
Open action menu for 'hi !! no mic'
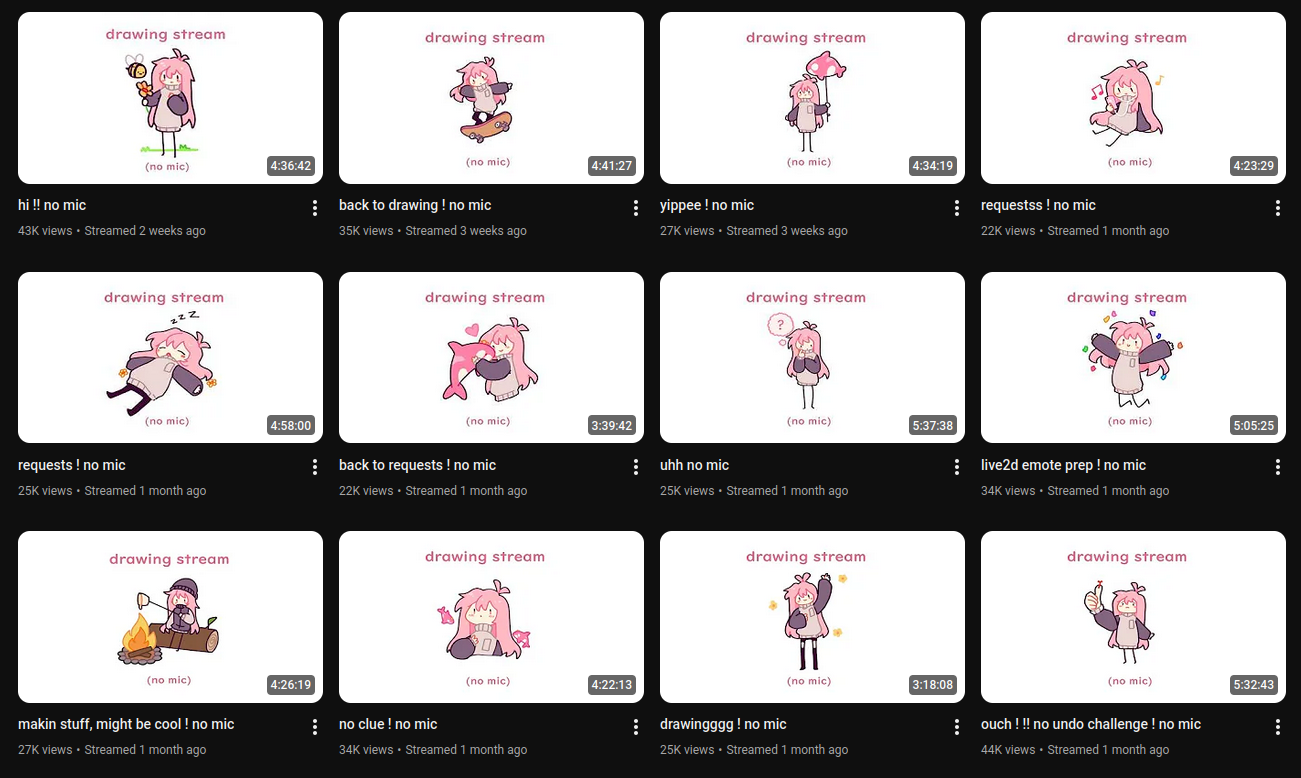click(315, 208)
